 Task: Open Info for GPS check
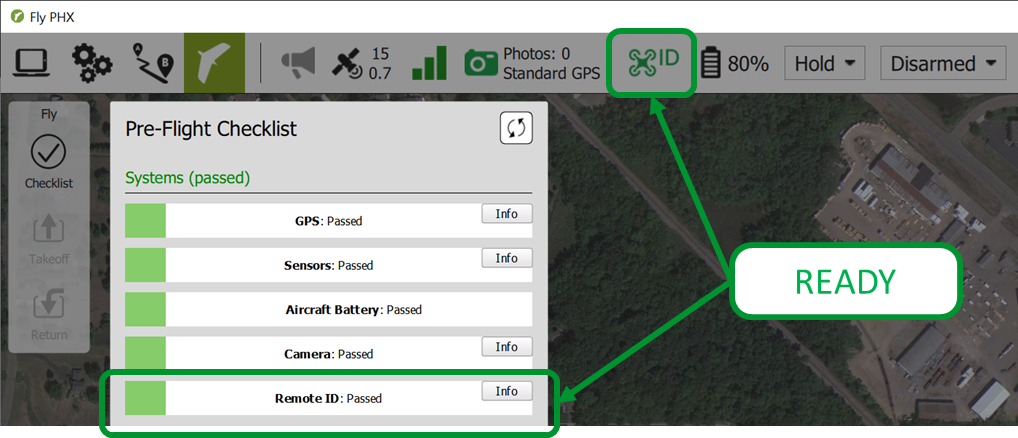506,213
